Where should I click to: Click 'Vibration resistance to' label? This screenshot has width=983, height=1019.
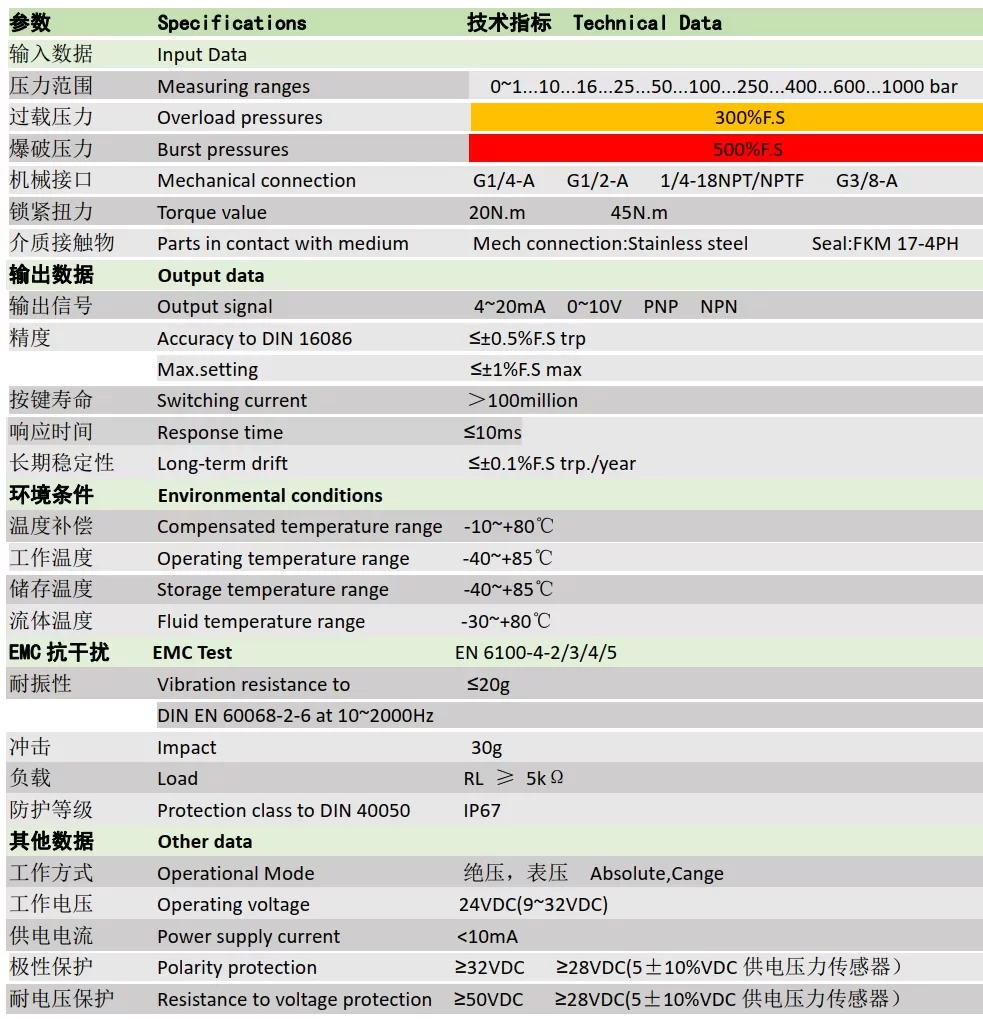click(x=253, y=684)
